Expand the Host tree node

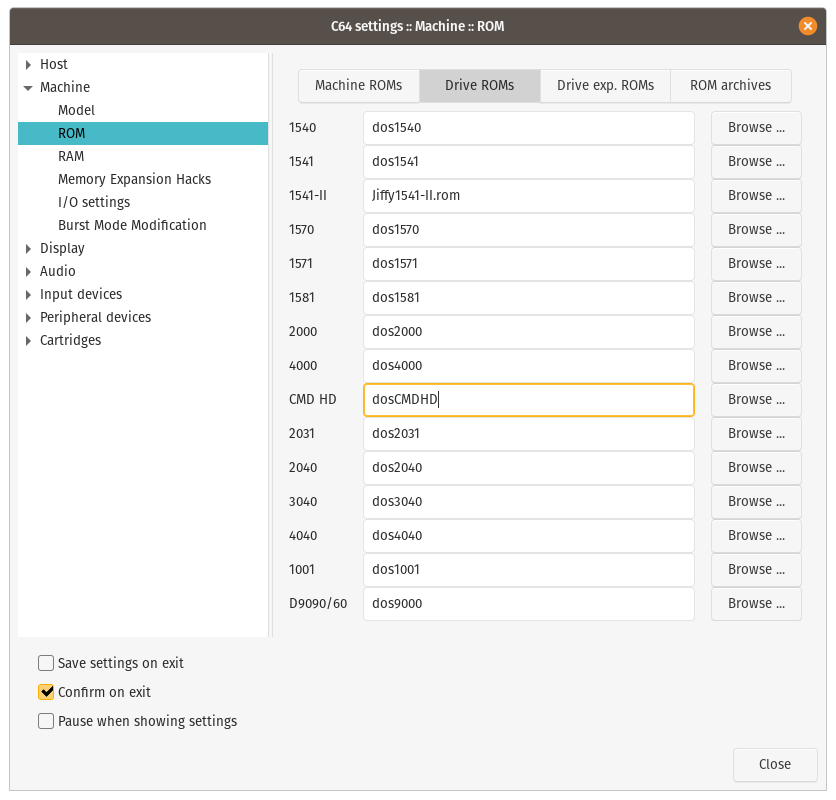pos(28,65)
